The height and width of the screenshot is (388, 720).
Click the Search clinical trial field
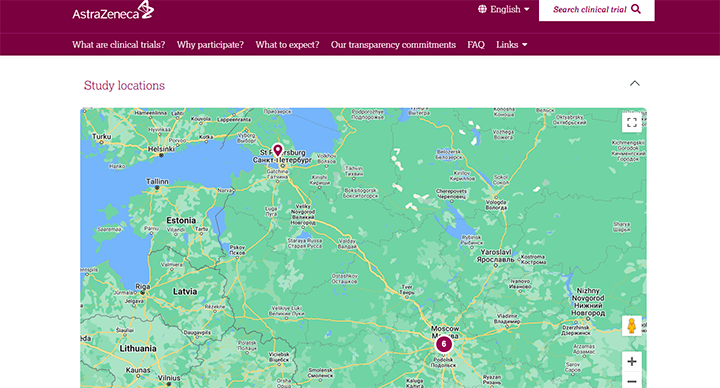(596, 10)
